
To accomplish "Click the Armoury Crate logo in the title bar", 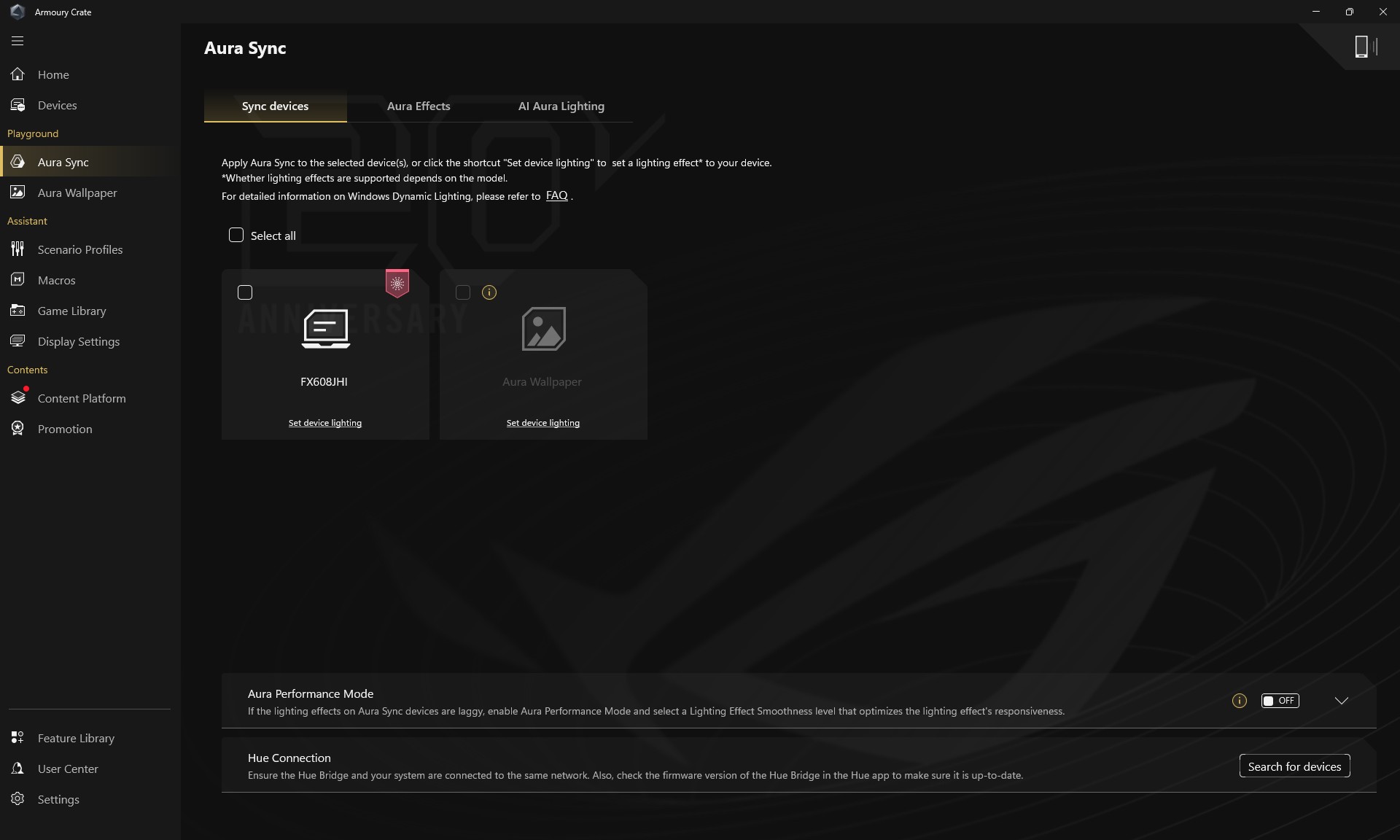I will tap(17, 12).
